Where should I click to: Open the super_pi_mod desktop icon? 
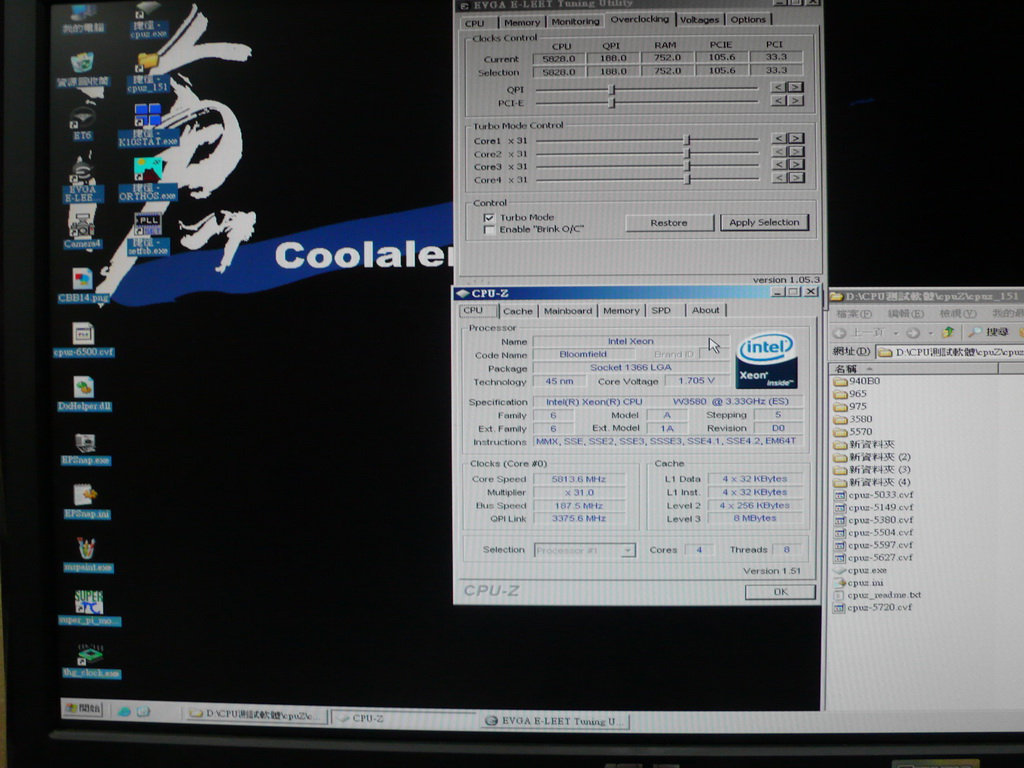89,607
